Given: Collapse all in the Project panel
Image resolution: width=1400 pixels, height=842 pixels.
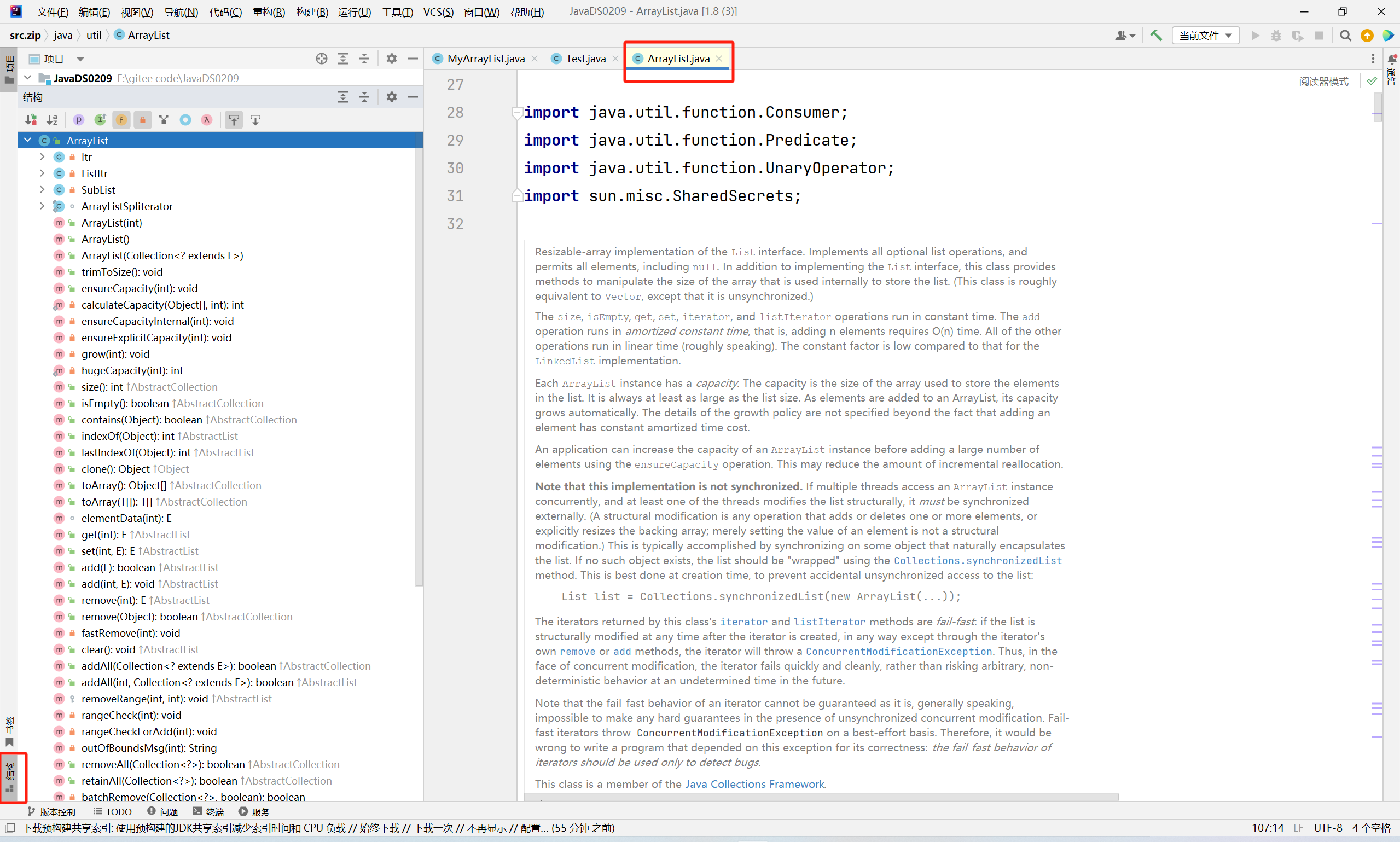Looking at the screenshot, I should click(x=364, y=59).
